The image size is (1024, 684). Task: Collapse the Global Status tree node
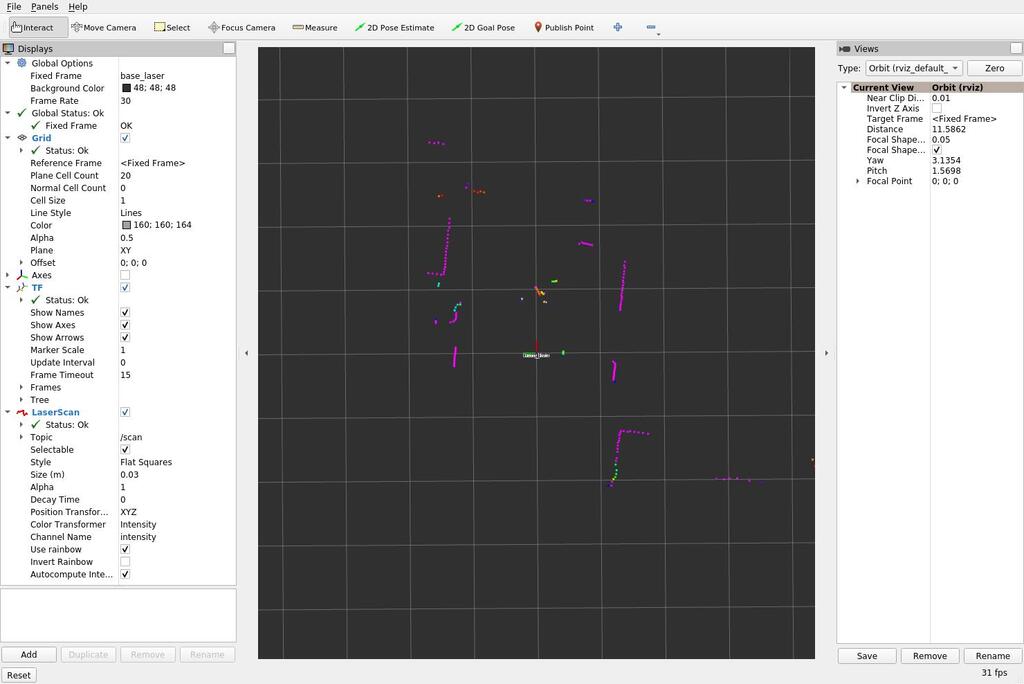[7, 113]
